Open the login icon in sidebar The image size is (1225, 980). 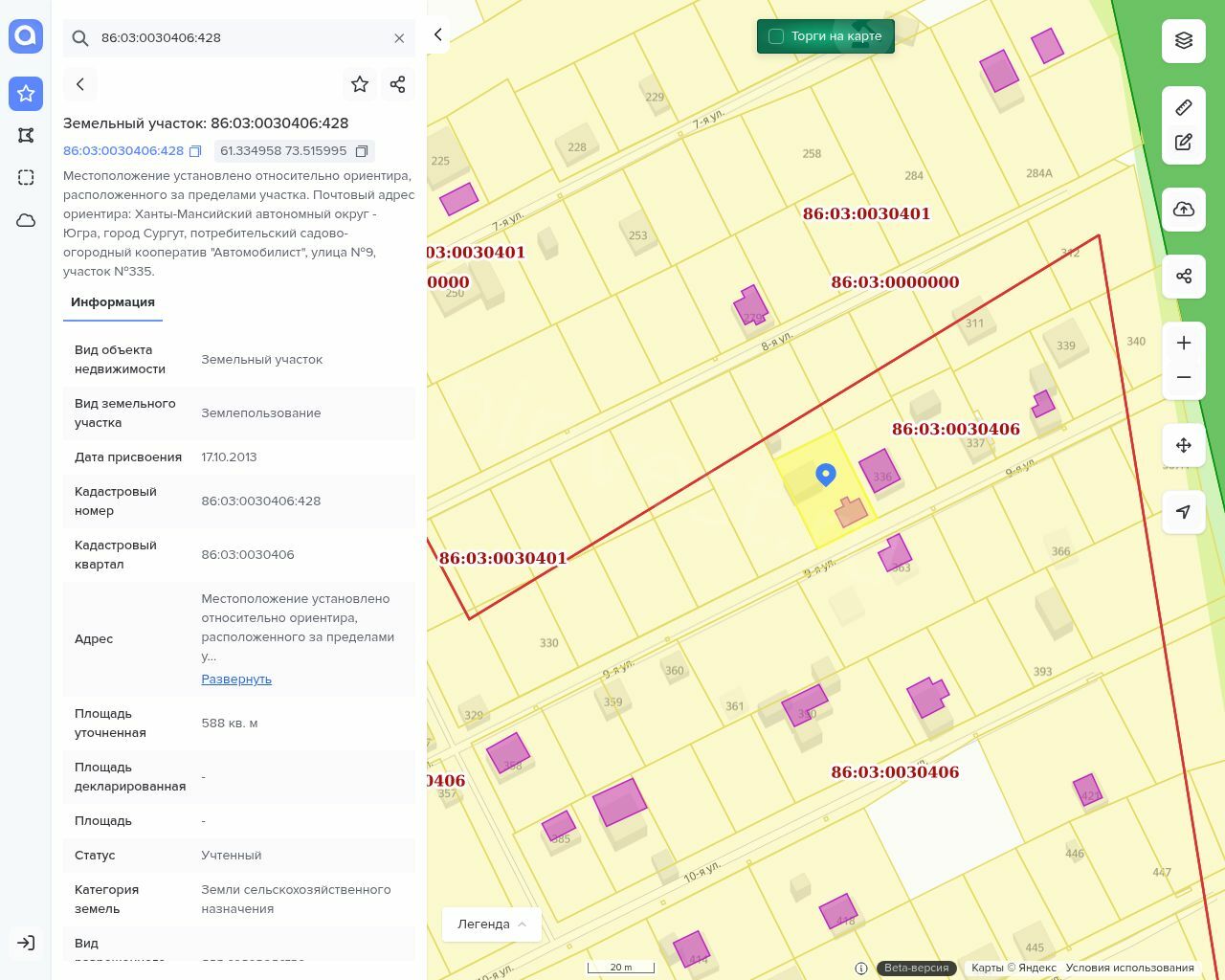[26, 943]
